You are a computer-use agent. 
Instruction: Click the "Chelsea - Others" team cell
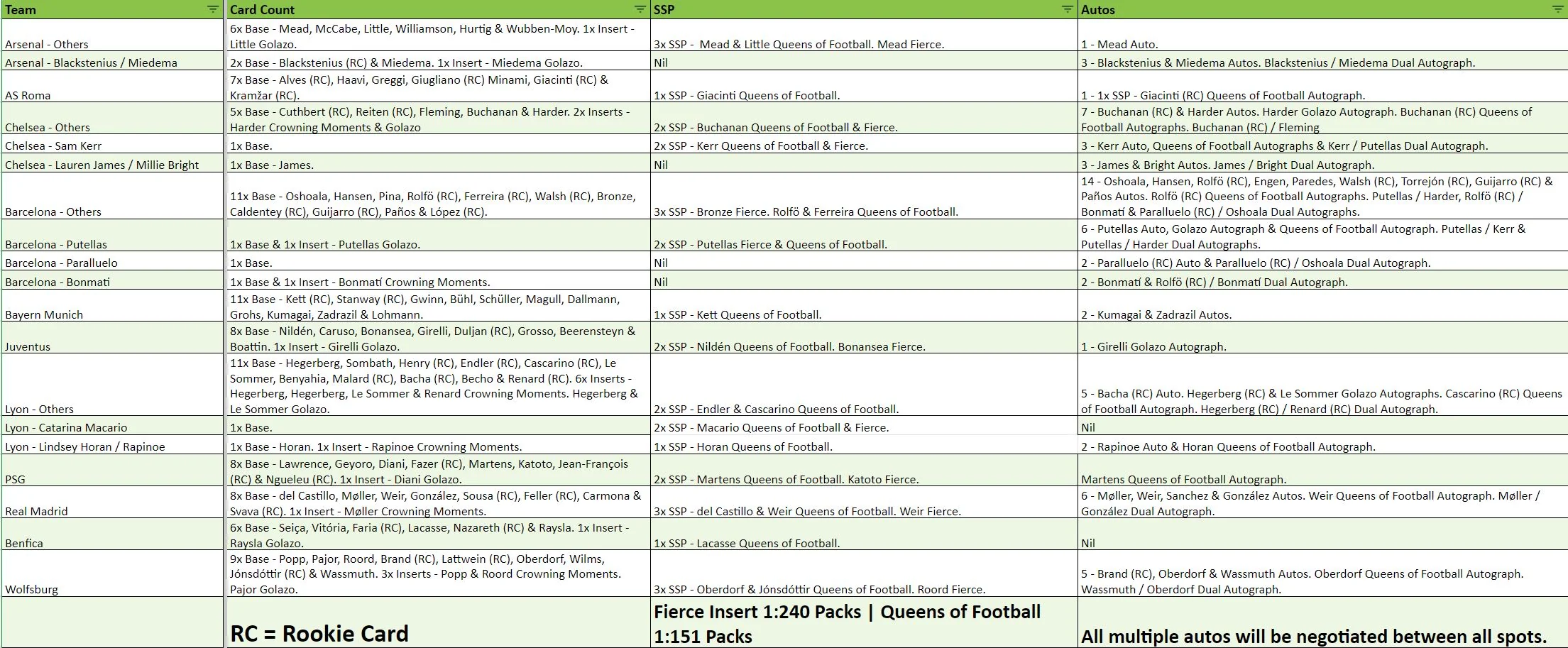(114, 119)
